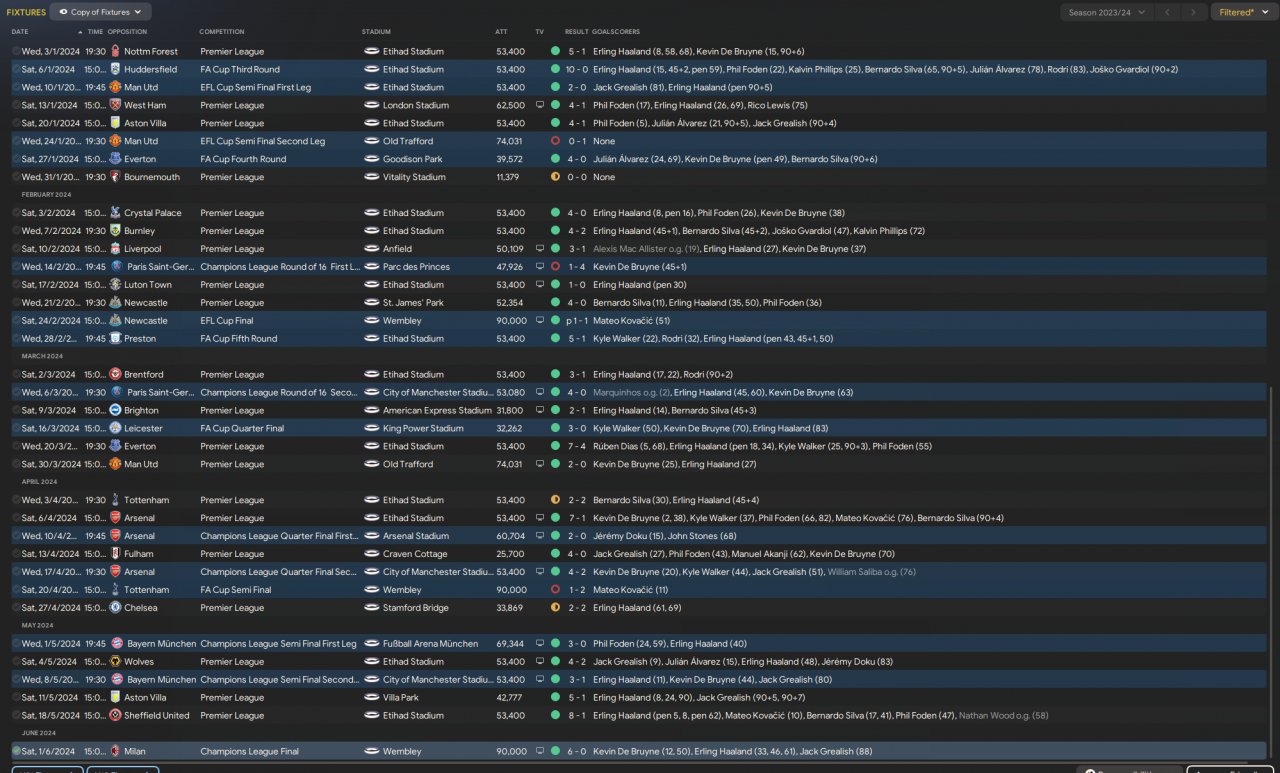
Task: Click the TV icon in West Ham row
Action: pyautogui.click(x=540, y=105)
